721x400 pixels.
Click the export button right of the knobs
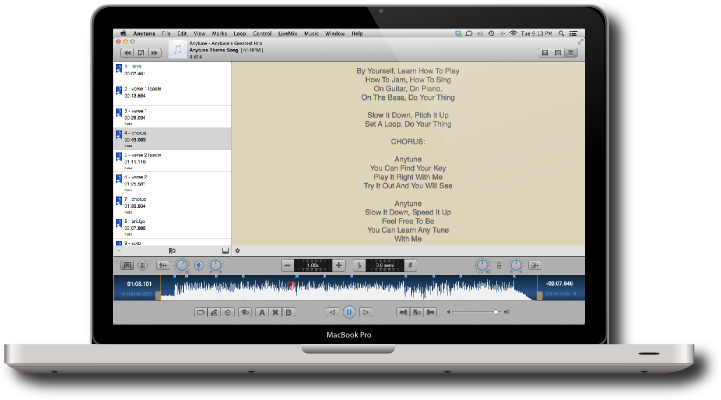coord(534,265)
